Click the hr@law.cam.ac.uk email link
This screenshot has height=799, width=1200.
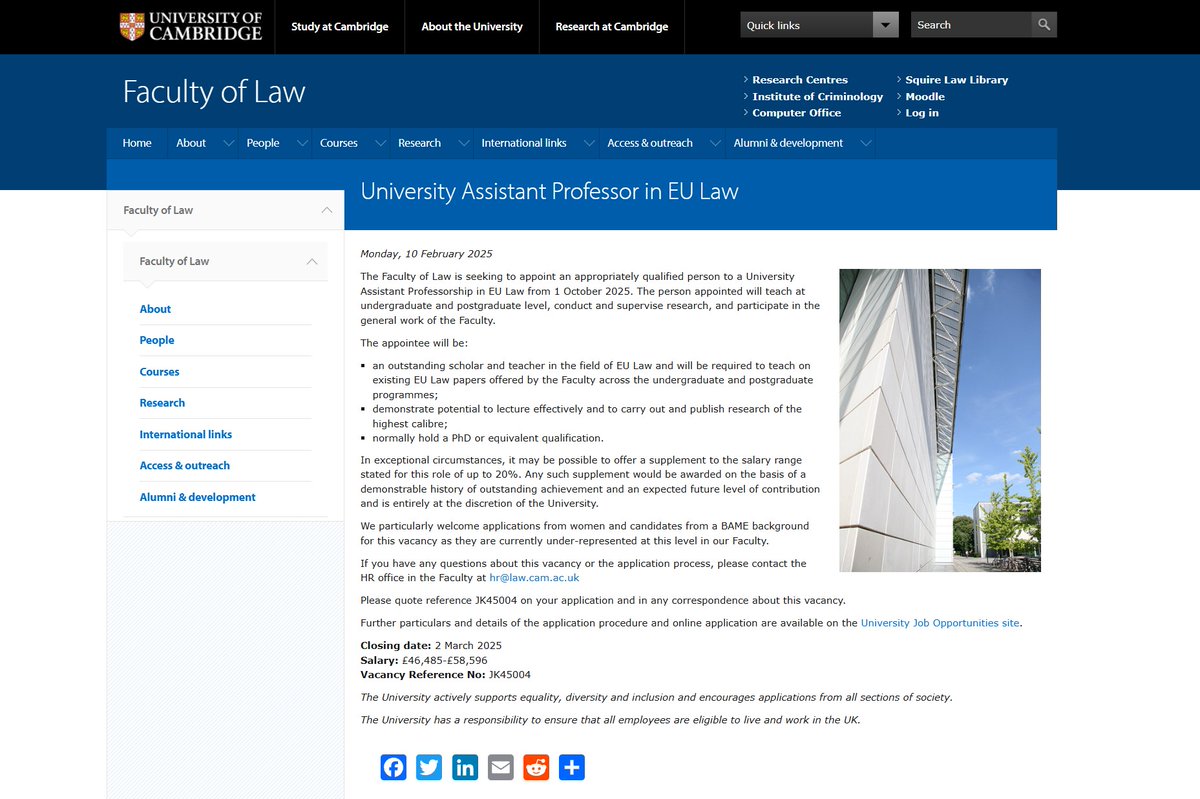click(534, 578)
